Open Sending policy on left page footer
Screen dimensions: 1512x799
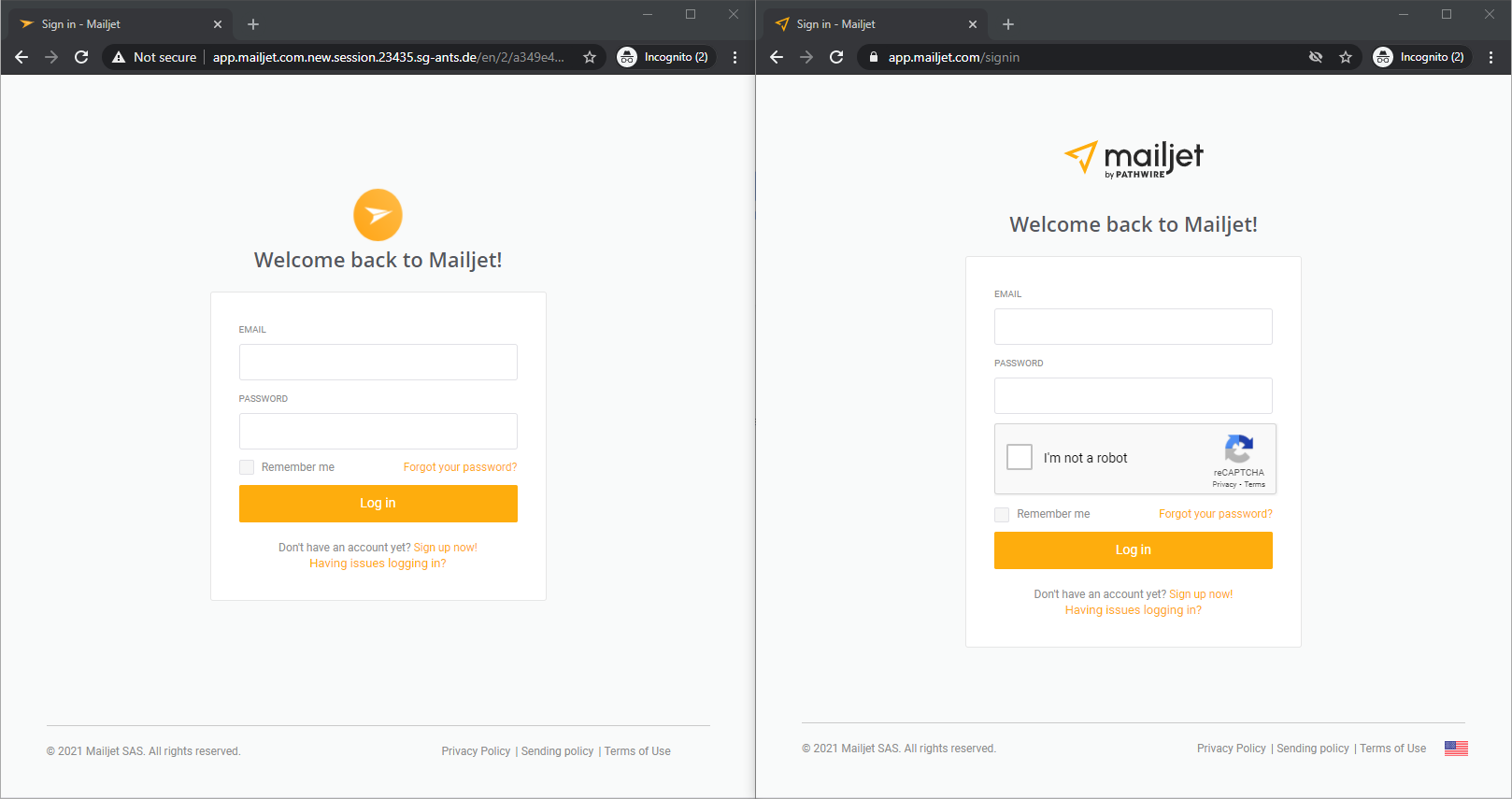[557, 751]
